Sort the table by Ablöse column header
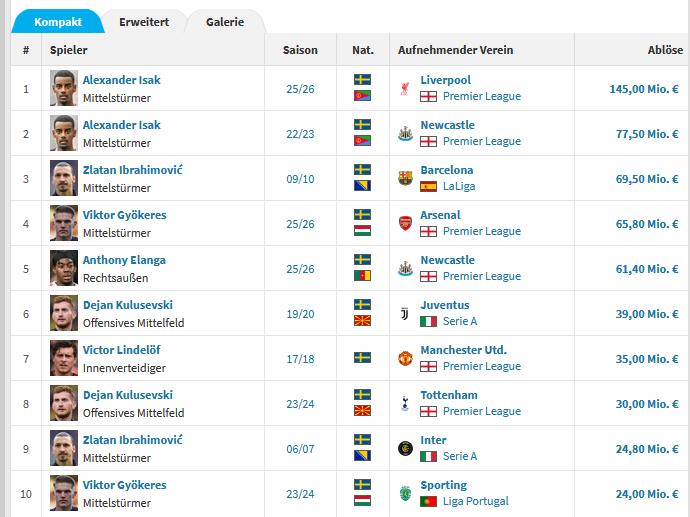Screen dimensions: 690x517 [664, 50]
